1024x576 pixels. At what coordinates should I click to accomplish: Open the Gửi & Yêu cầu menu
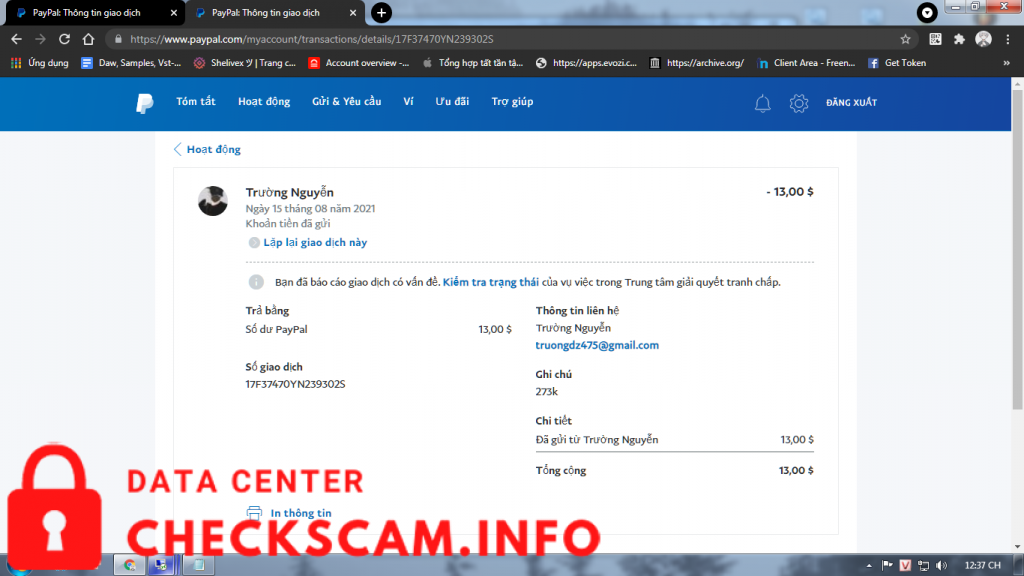346,102
